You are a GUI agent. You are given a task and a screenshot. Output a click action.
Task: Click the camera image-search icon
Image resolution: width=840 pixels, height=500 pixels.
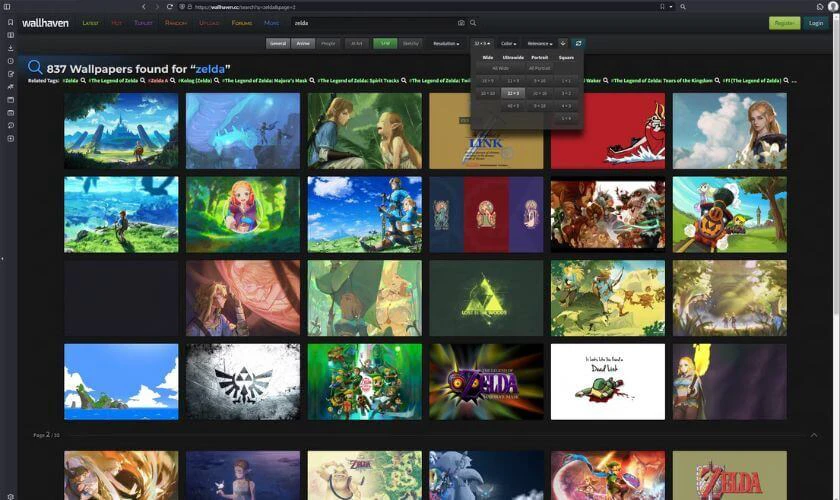(461, 23)
